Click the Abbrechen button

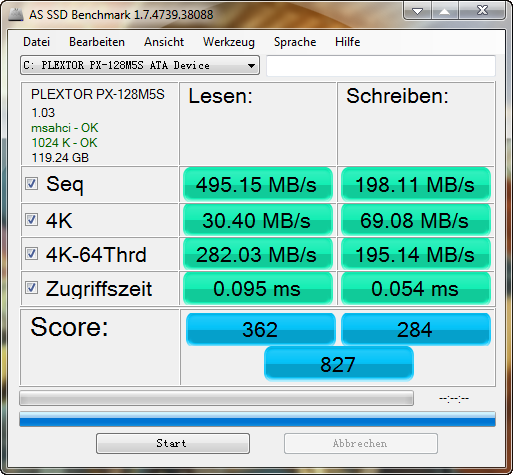(361, 443)
